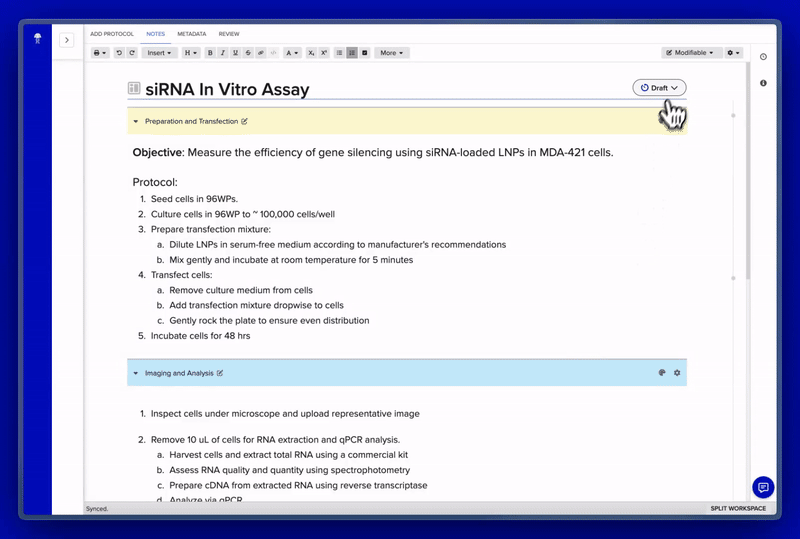Apply subscript formatting

pyautogui.click(x=311, y=53)
